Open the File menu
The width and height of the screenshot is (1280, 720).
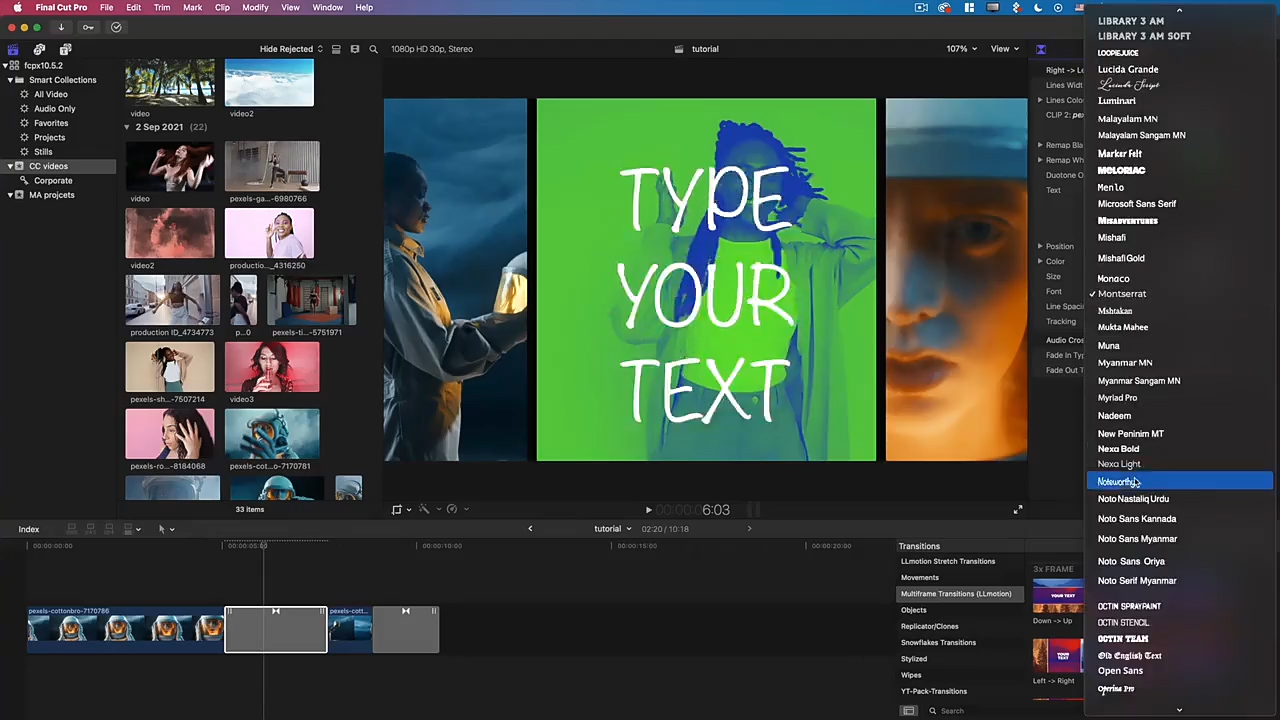coord(106,8)
